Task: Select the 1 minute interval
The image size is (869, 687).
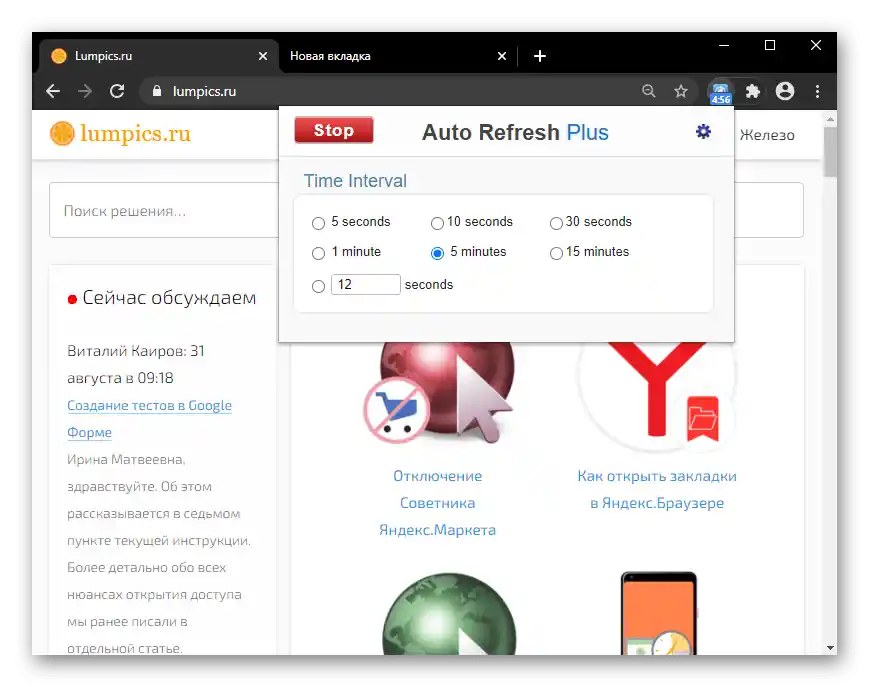Action: click(318, 253)
